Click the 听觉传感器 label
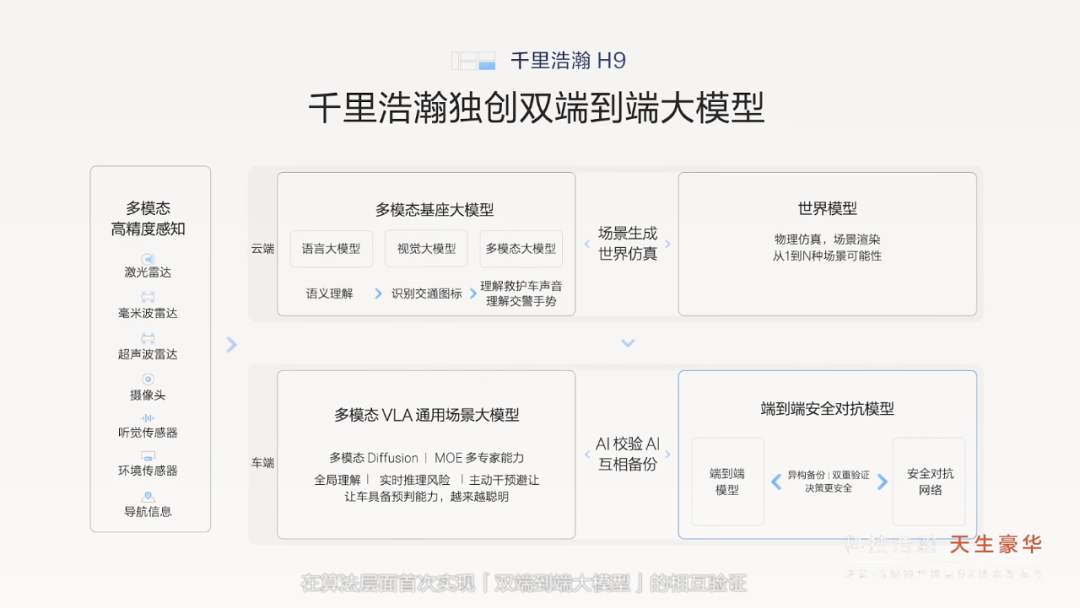Screen dimensions: 1080x608 pos(148,432)
